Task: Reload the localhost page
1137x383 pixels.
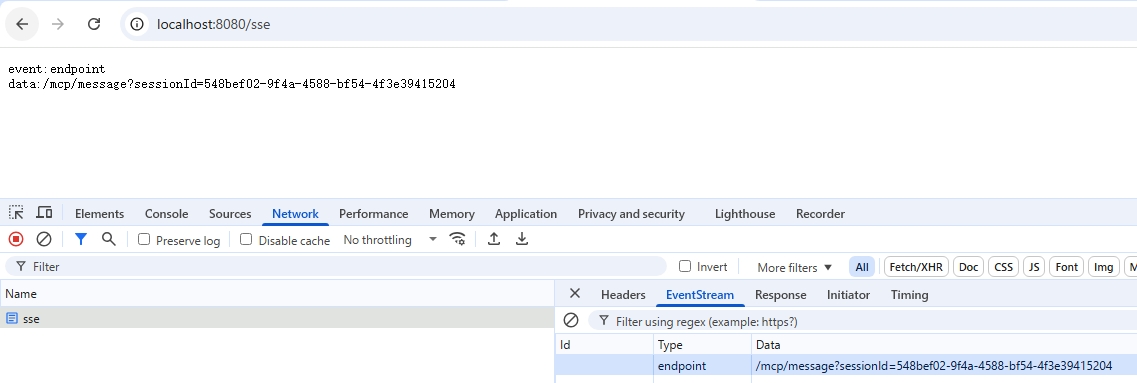Action: 94,24
